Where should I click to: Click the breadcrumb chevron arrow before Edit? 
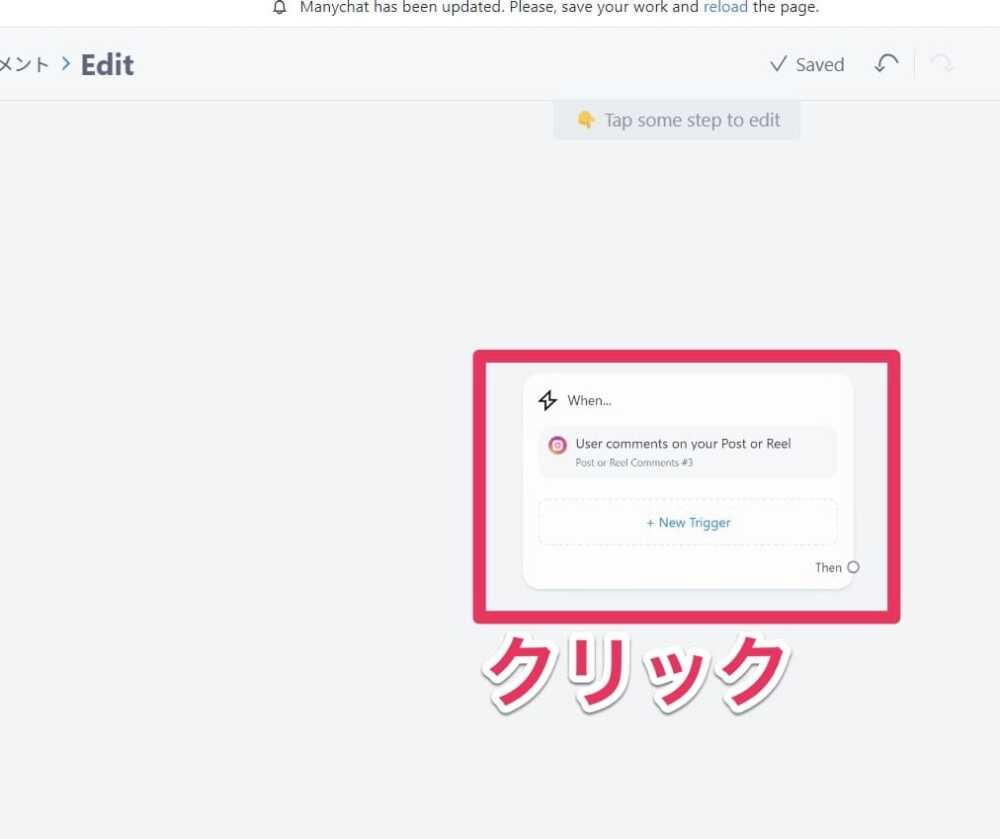click(x=66, y=64)
